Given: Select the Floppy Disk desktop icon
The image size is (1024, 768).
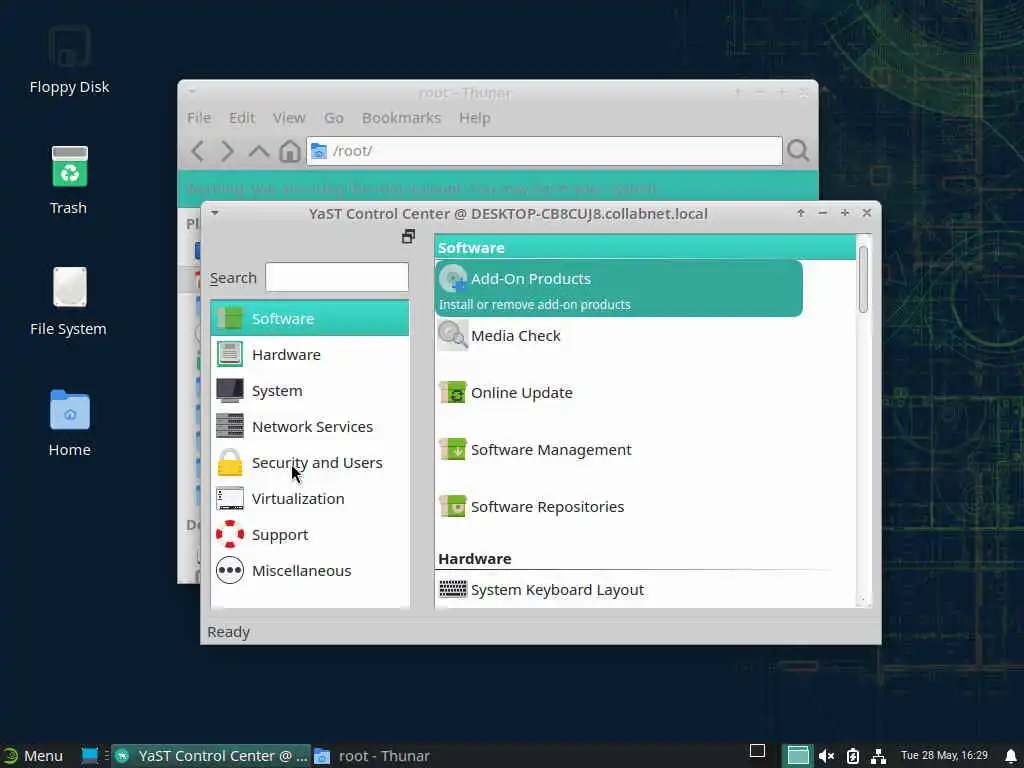Looking at the screenshot, I should click(x=69, y=46).
